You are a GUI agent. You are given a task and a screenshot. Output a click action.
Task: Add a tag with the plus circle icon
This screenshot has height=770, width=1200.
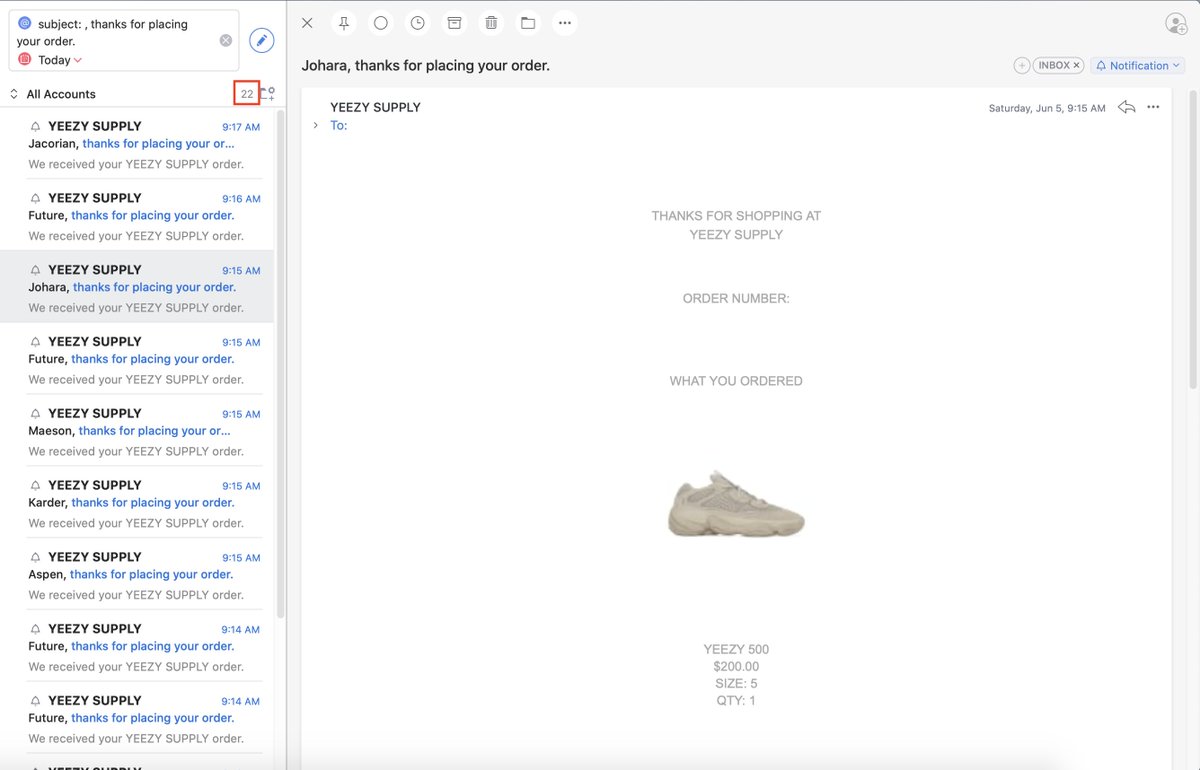point(1022,66)
